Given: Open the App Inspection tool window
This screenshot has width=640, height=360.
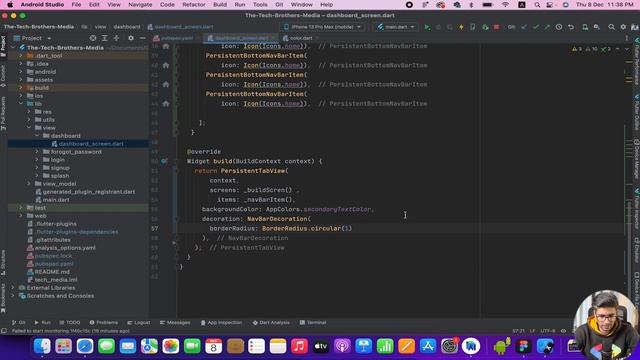Looking at the screenshot, I should pos(221,322).
